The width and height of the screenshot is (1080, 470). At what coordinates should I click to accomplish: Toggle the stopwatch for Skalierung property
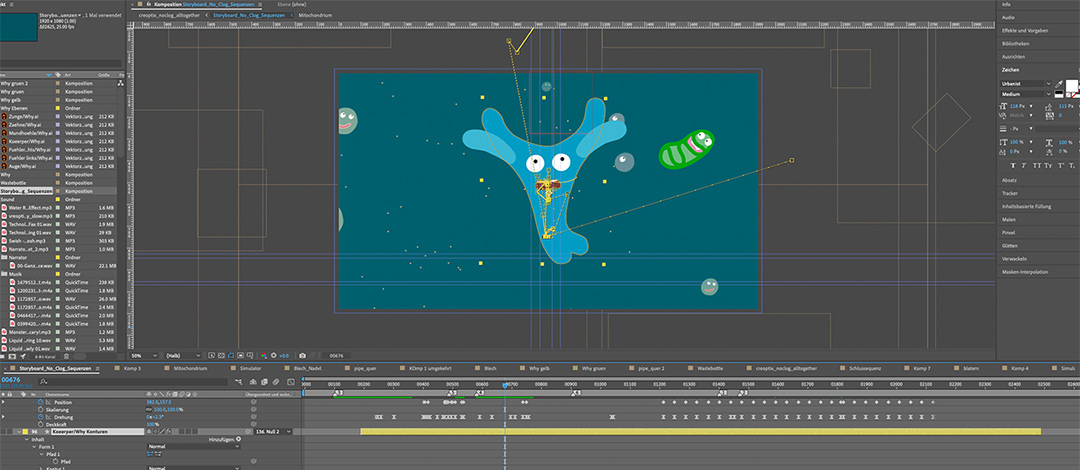(x=41, y=410)
